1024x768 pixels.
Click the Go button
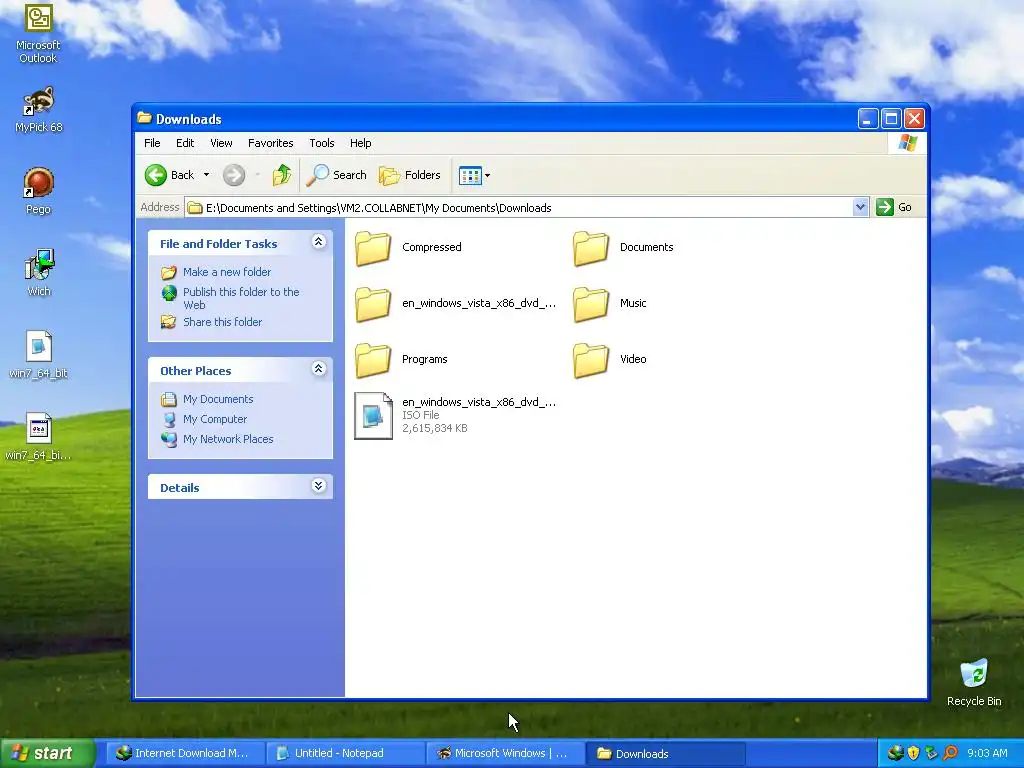(x=894, y=207)
